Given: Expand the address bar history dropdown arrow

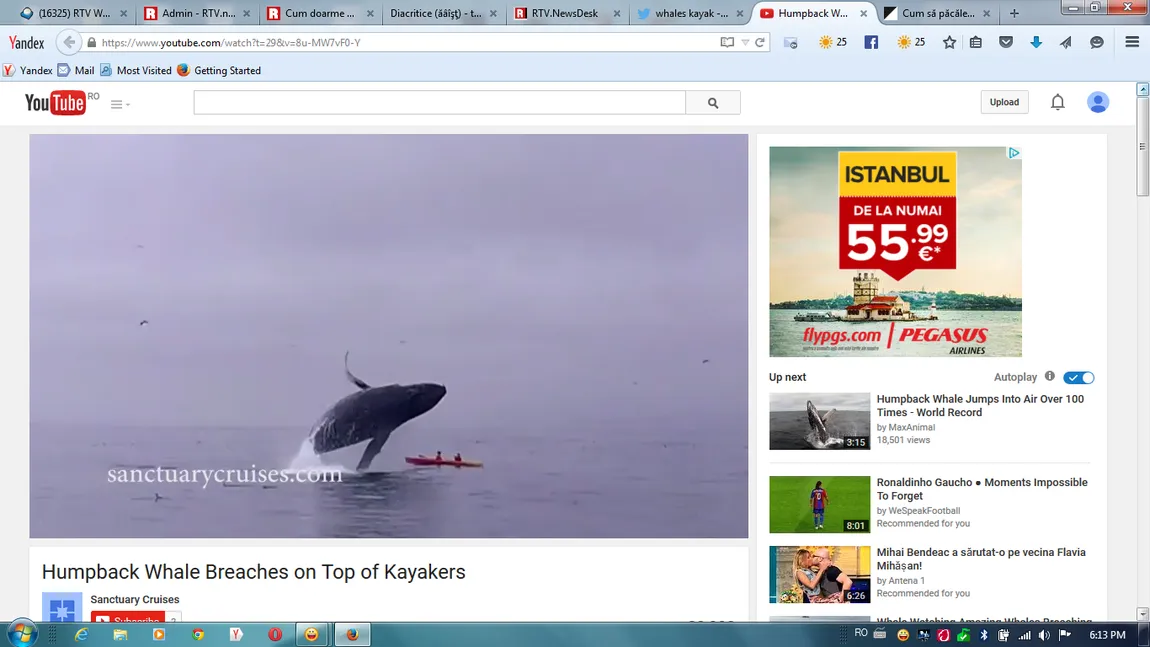Looking at the screenshot, I should pos(745,43).
